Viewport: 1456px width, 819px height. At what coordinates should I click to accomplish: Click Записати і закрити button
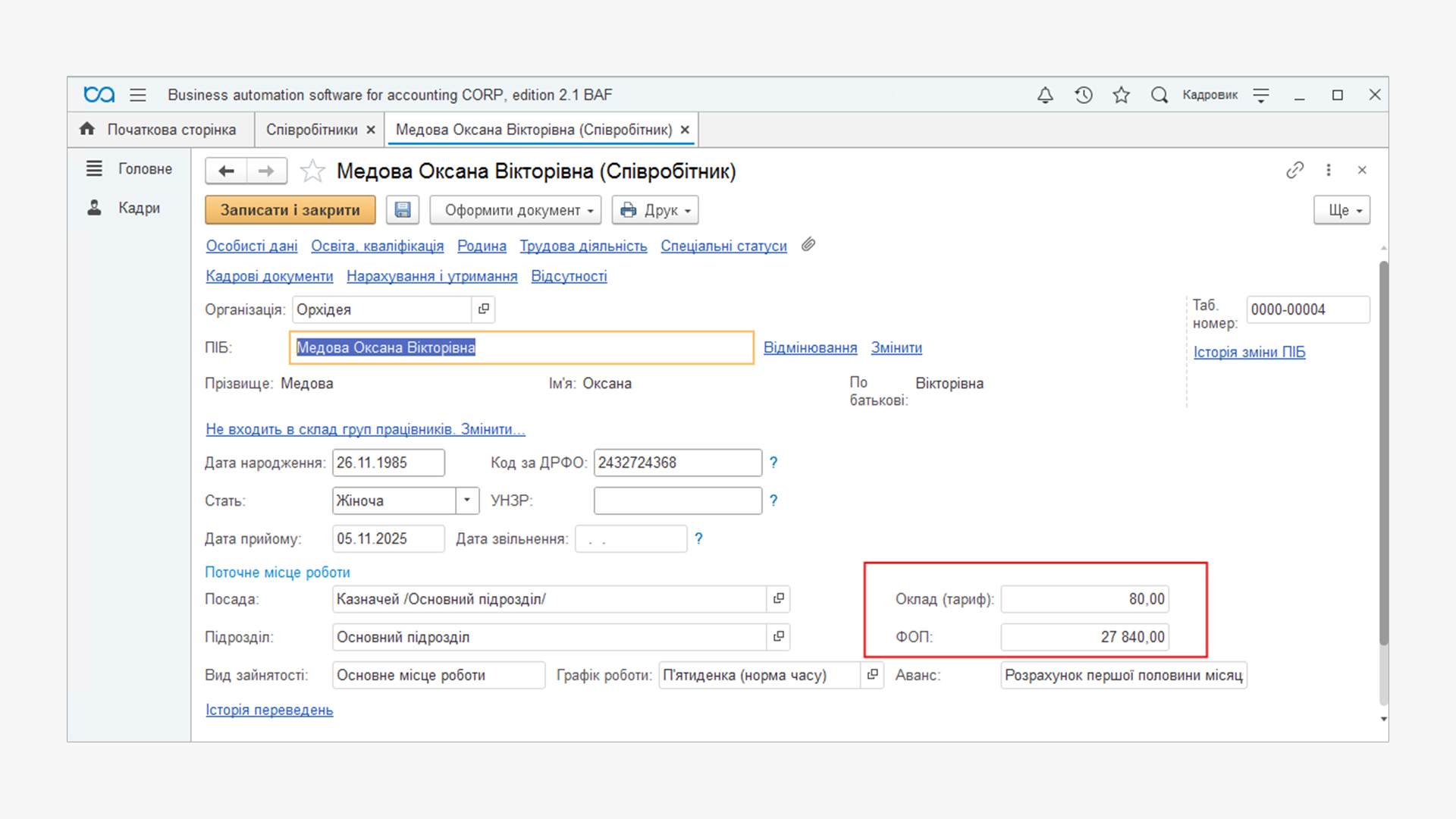(290, 210)
